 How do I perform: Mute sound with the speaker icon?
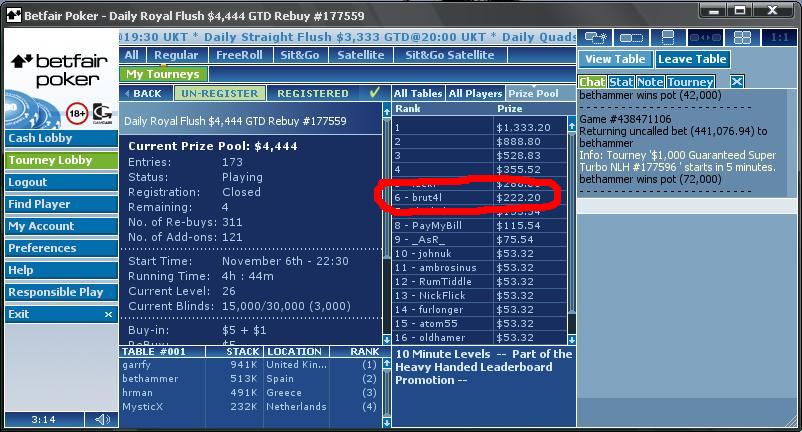click(x=102, y=420)
